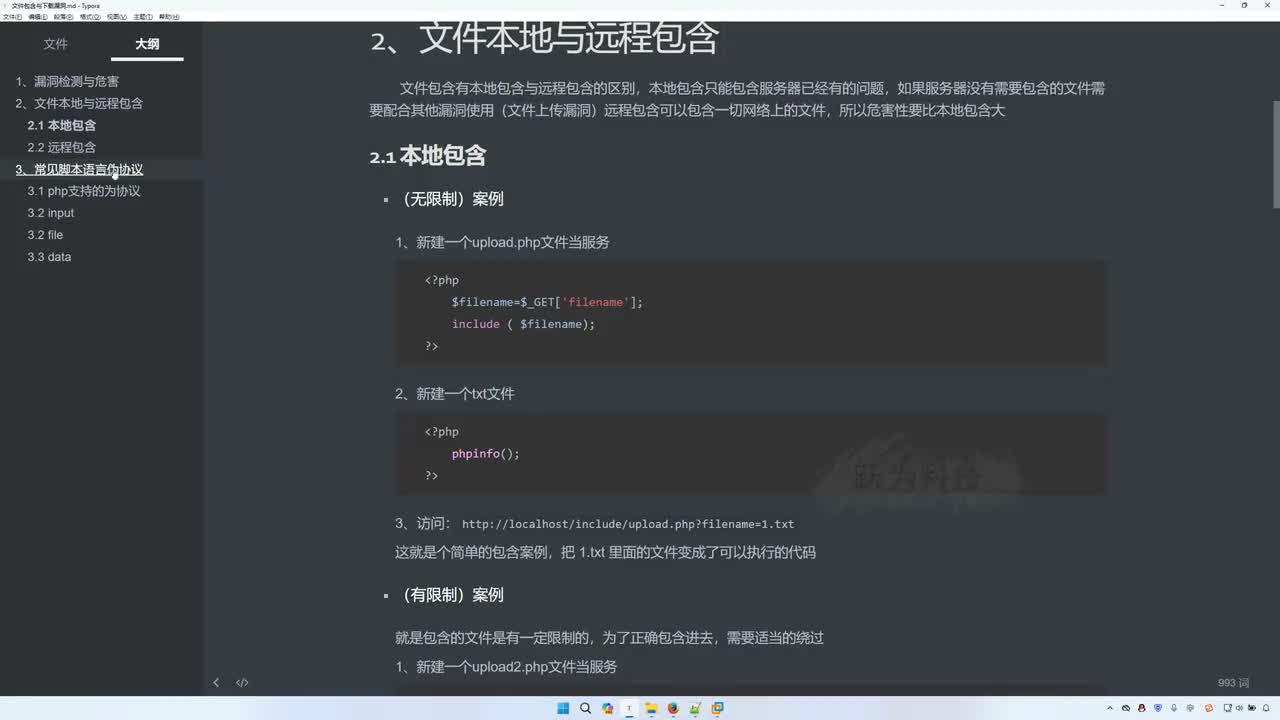This screenshot has width=1280, height=720.
Task: Select outline entry 2.2 远程包含
Action: coord(62,148)
